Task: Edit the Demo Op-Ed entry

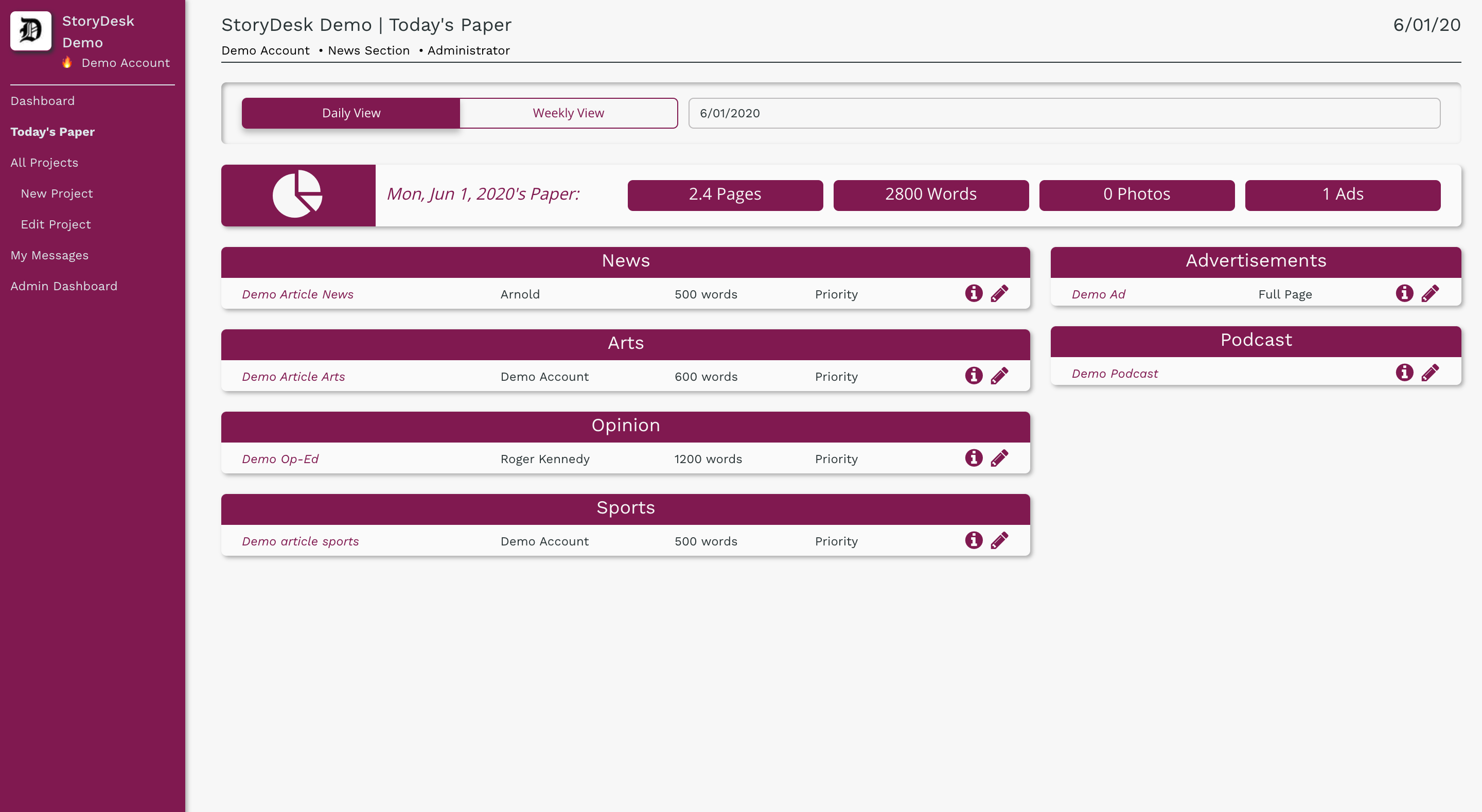Action: (999, 458)
